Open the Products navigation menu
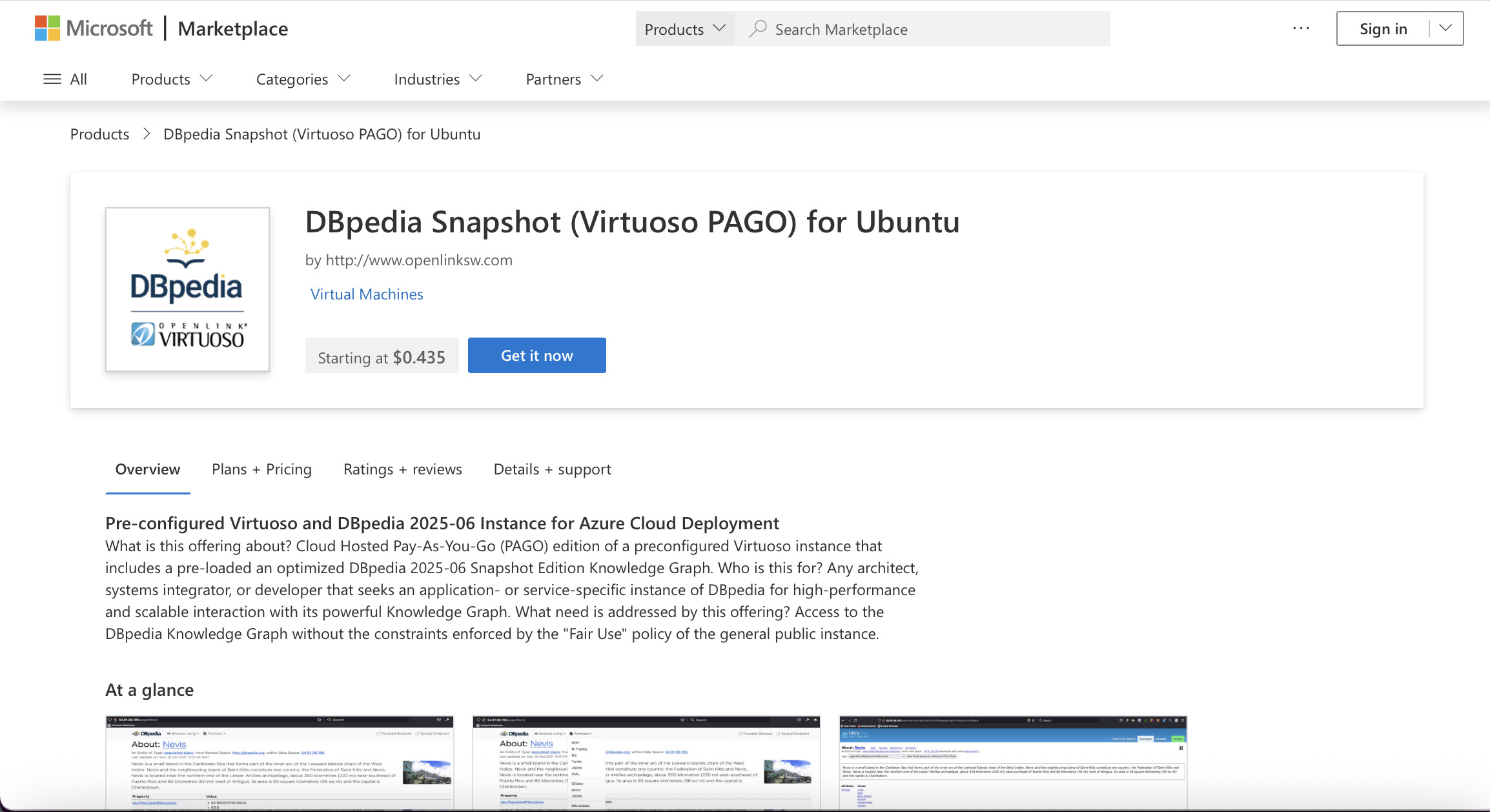Screen dimensions: 1490x812 click(172, 79)
